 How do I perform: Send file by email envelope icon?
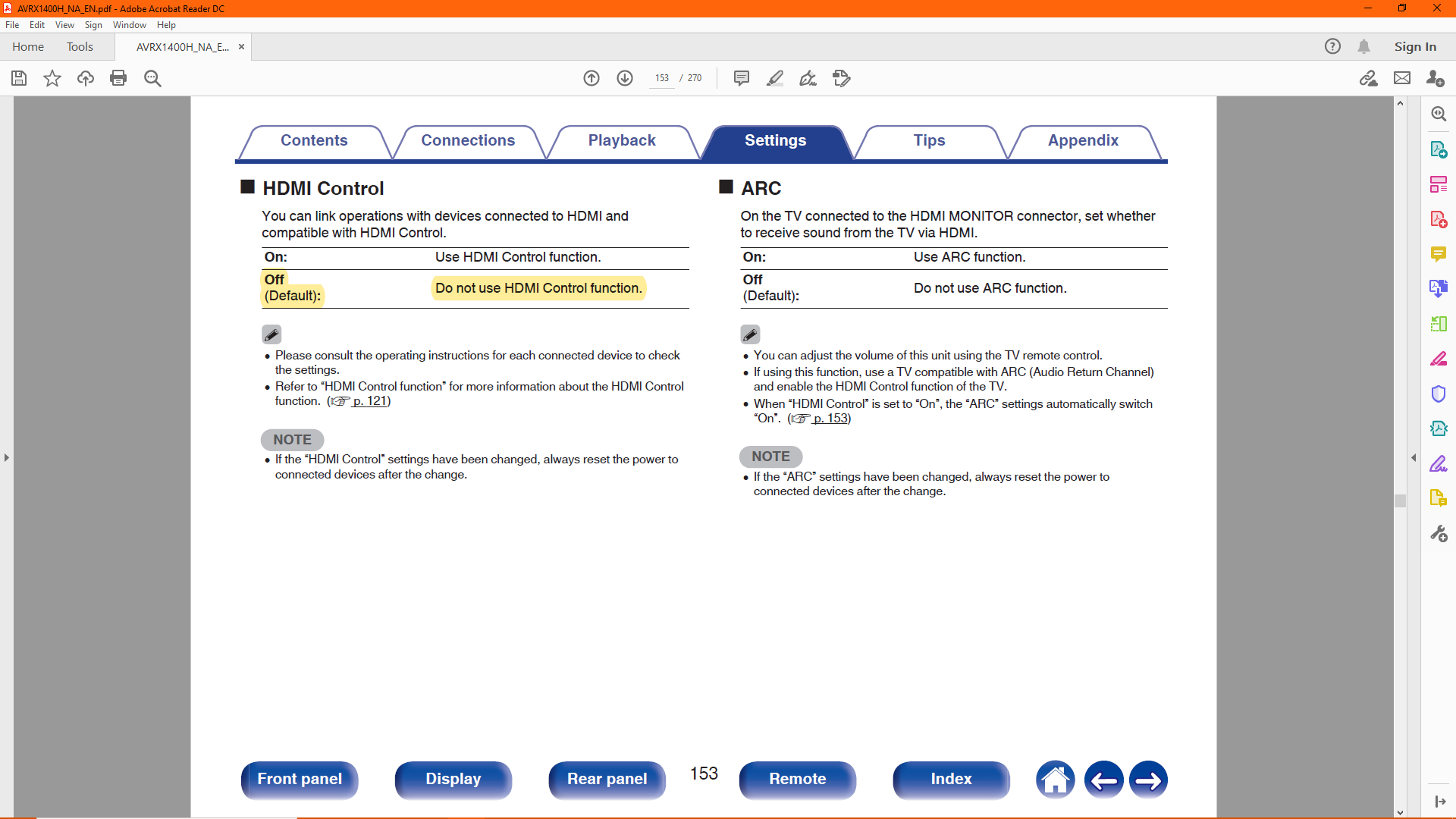click(x=1402, y=78)
